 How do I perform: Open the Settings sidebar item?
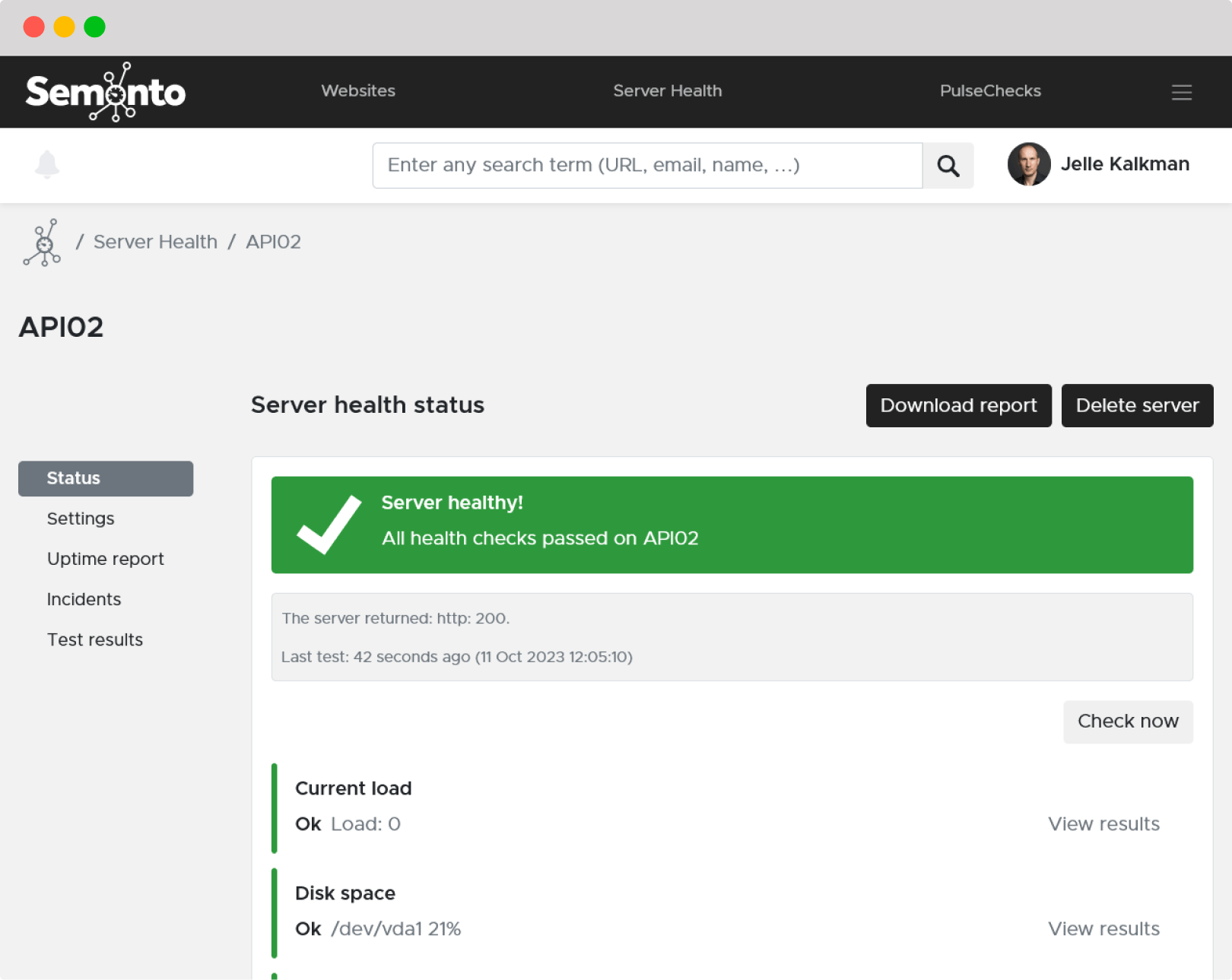click(81, 519)
